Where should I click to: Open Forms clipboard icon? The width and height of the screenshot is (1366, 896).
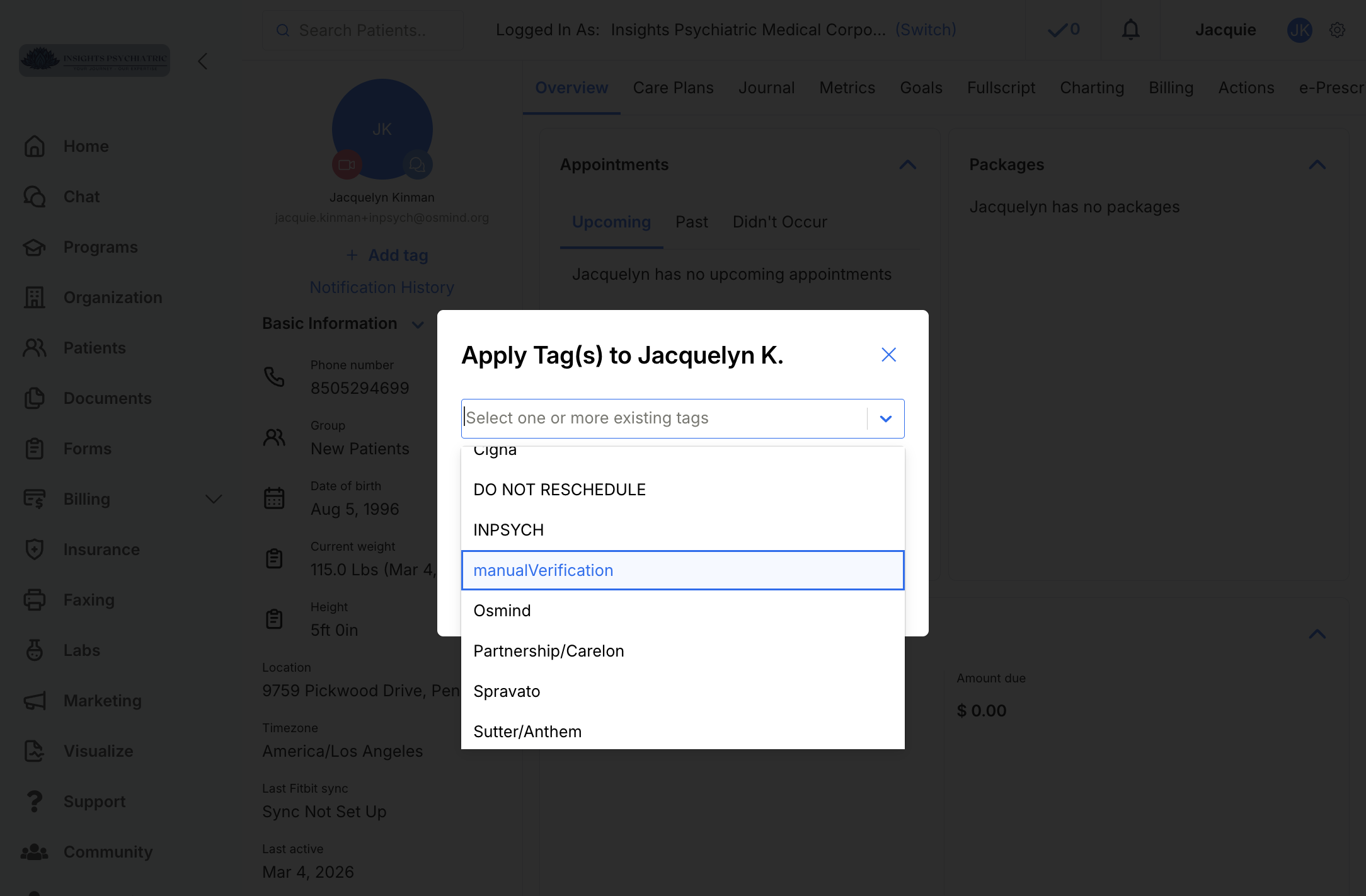(35, 449)
